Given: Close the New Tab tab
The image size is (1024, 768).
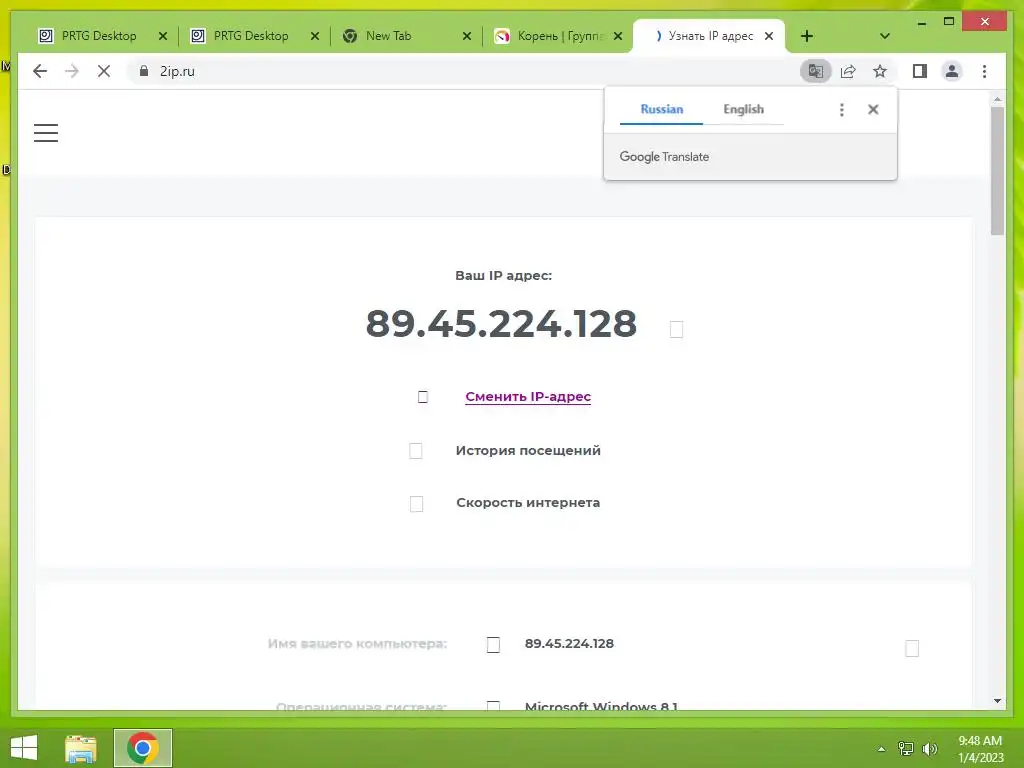Looking at the screenshot, I should point(467,37).
